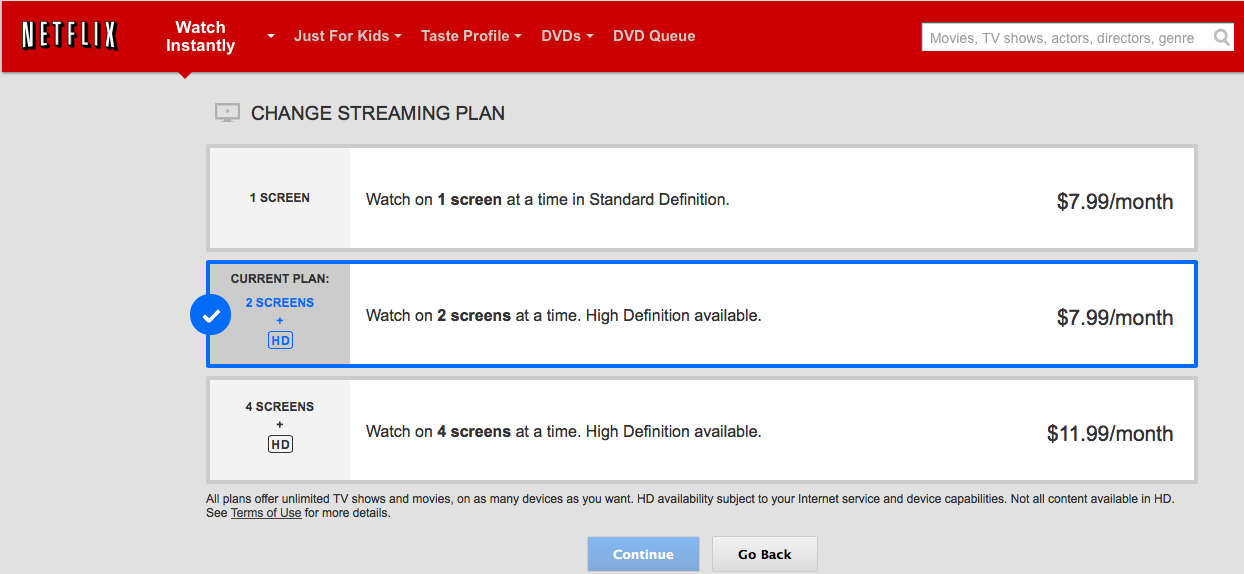The image size is (1244, 574).
Task: Click the 'All plans offer unlimited' note
Action: point(690,505)
